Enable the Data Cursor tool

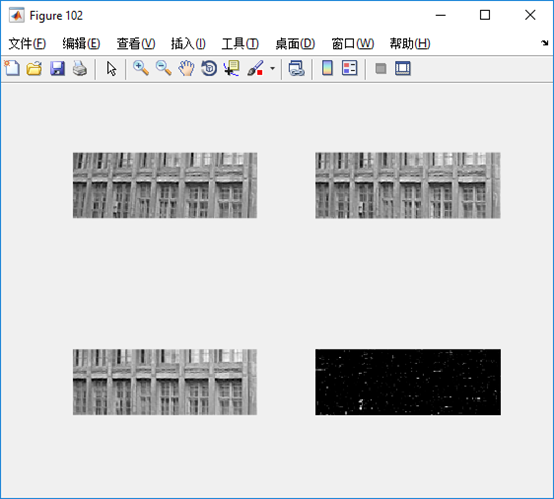(232, 68)
